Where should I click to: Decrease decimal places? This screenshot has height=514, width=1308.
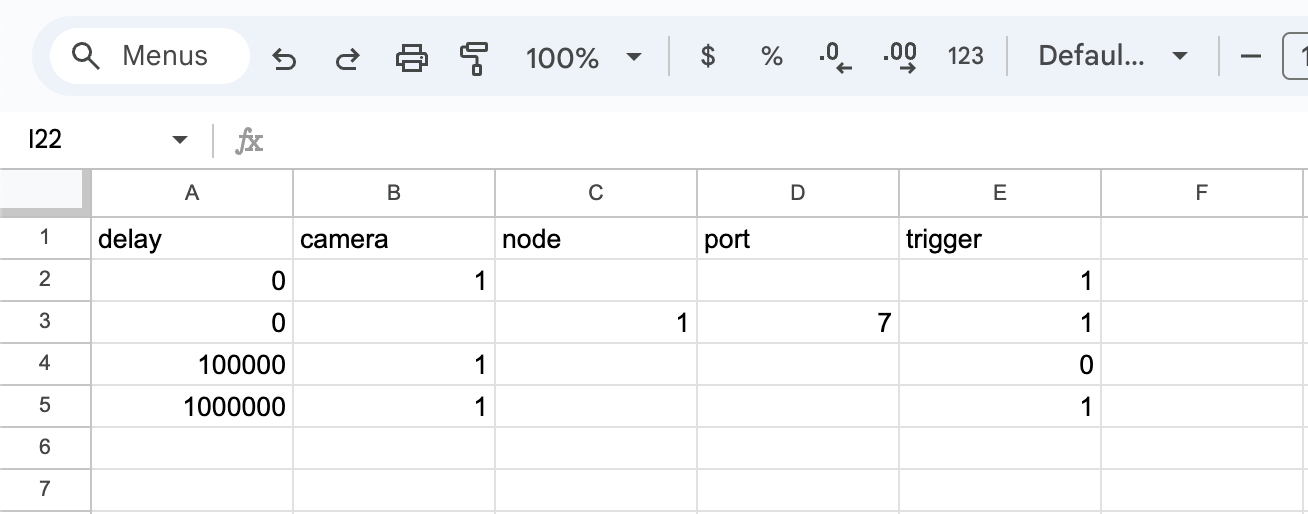(x=834, y=58)
